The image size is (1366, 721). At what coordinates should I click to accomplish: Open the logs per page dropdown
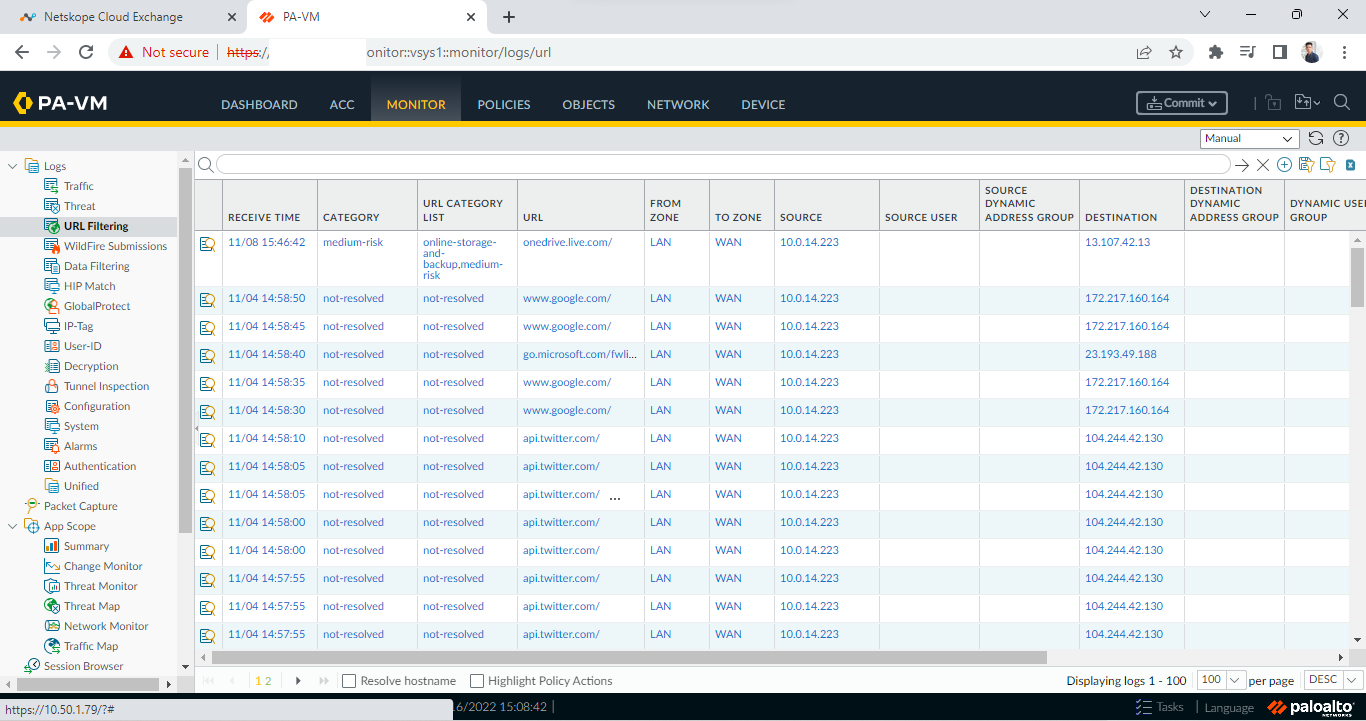[x=1220, y=680]
